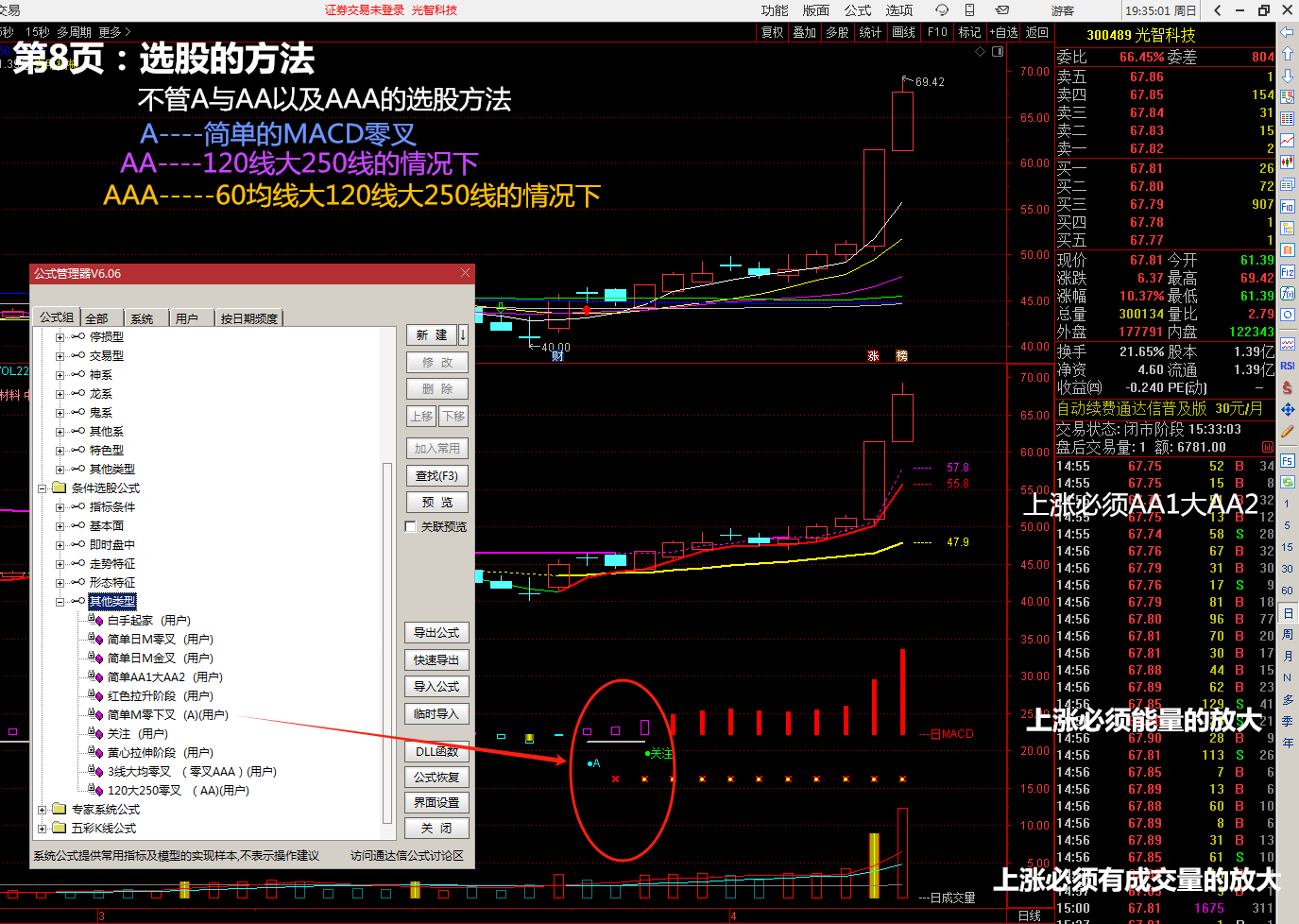Click the diamond icon at chart top

980,52
